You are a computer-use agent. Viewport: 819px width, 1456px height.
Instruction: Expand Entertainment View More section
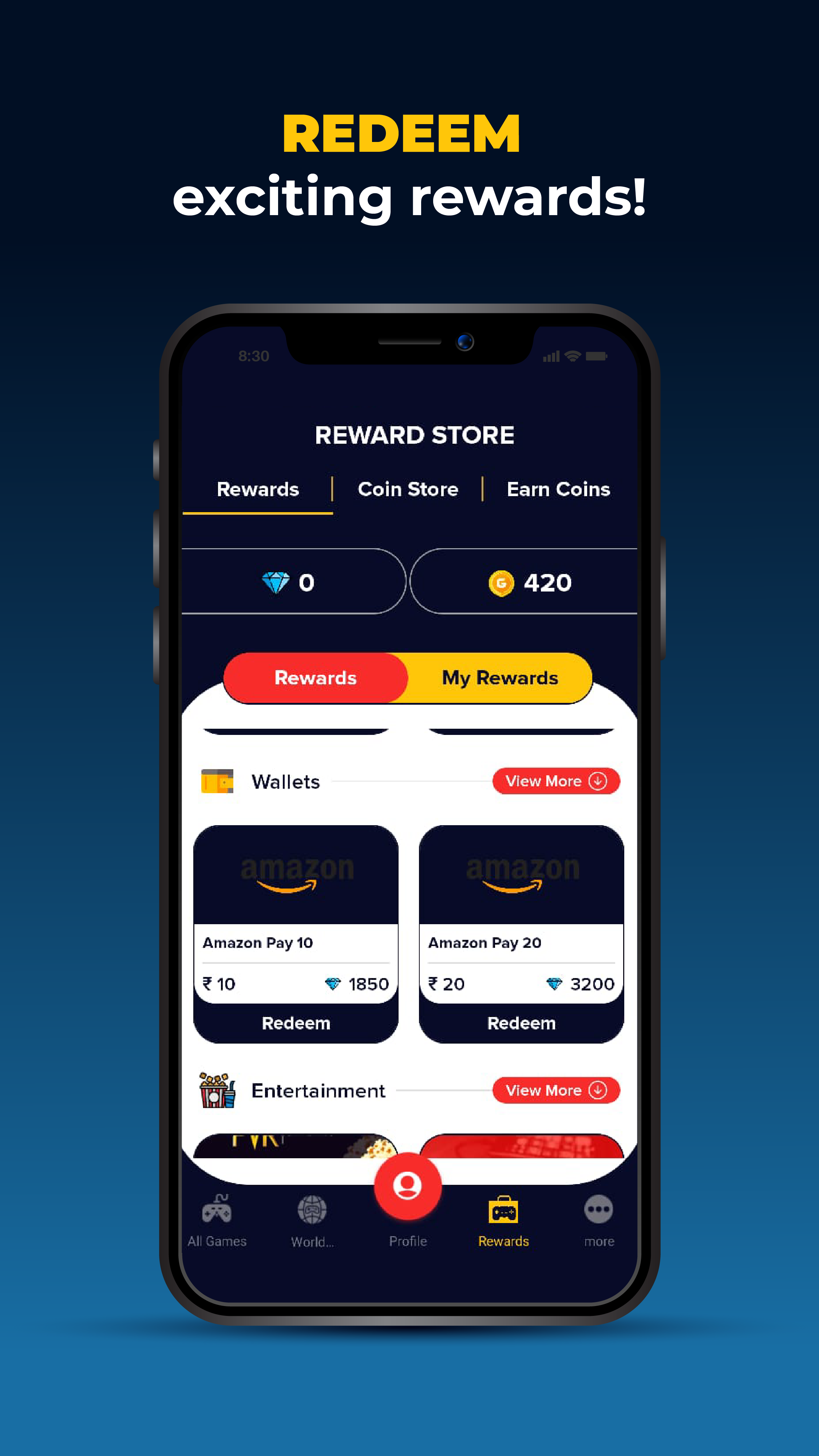pyautogui.click(x=554, y=1090)
